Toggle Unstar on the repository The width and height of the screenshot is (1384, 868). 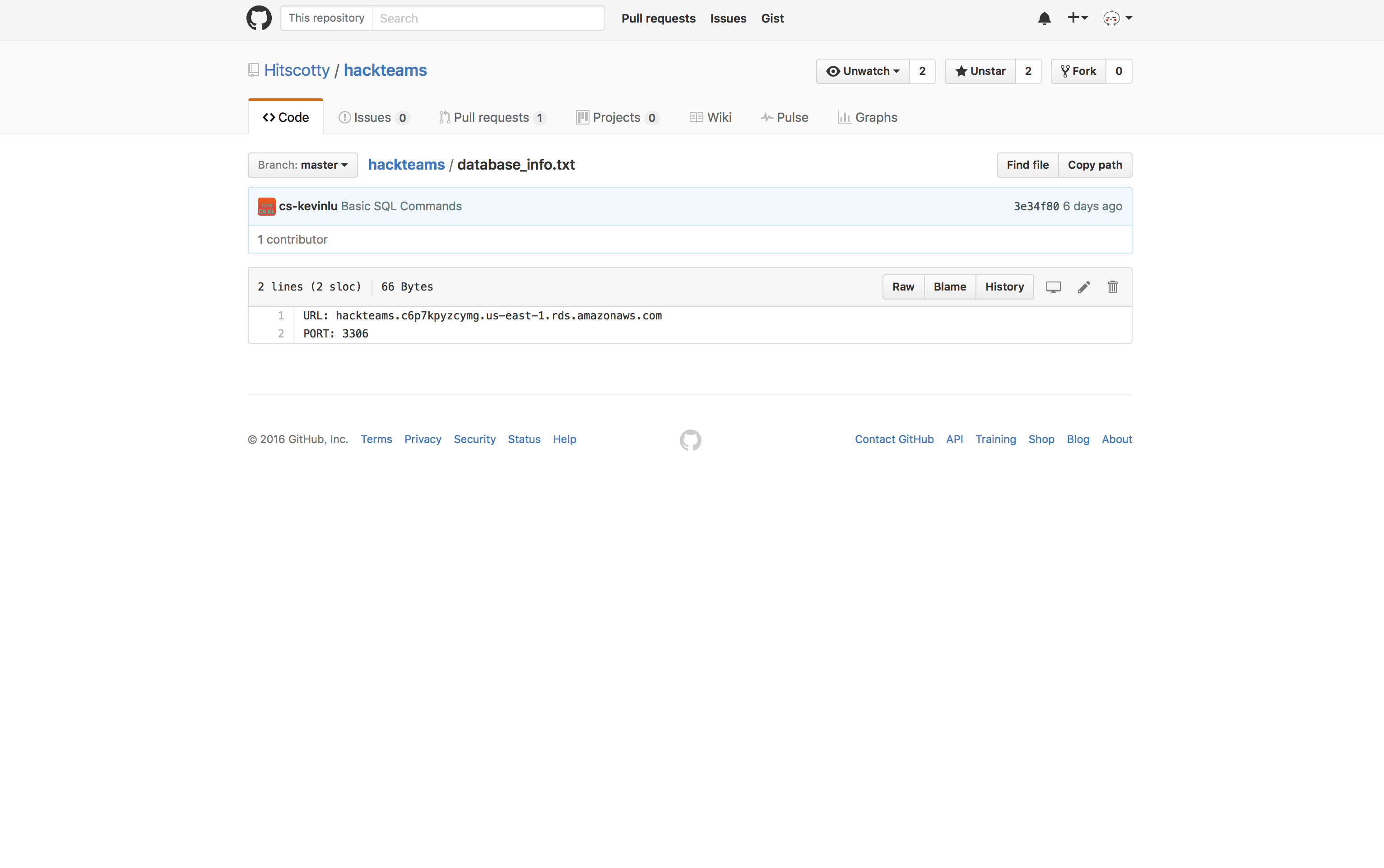point(980,71)
